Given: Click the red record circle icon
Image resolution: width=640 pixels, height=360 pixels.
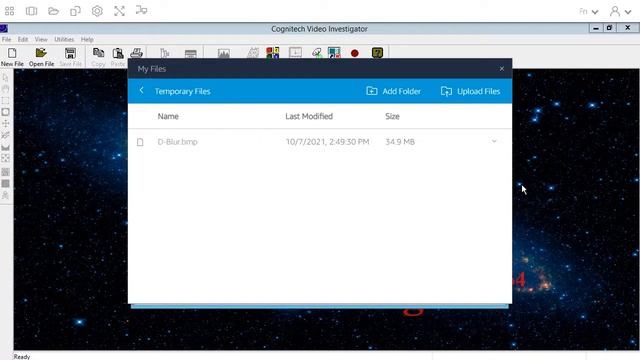Looking at the screenshot, I should (x=355, y=53).
